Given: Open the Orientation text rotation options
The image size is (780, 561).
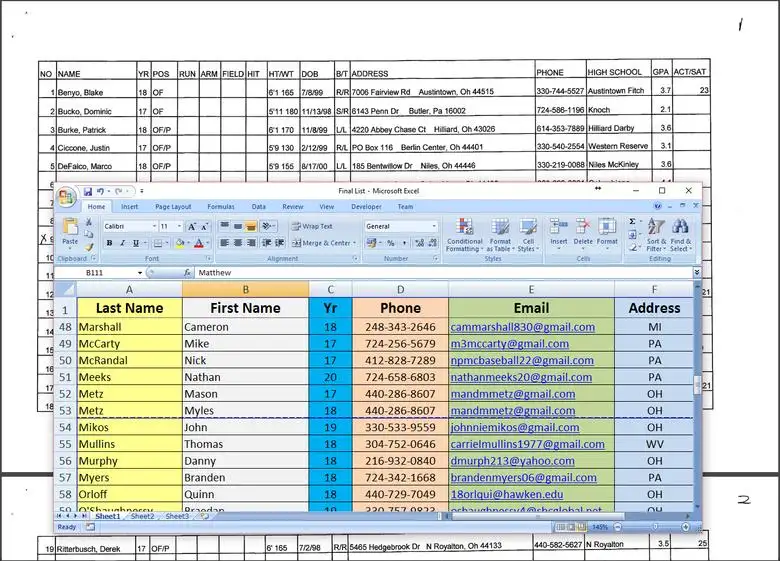Looking at the screenshot, I should [268, 226].
